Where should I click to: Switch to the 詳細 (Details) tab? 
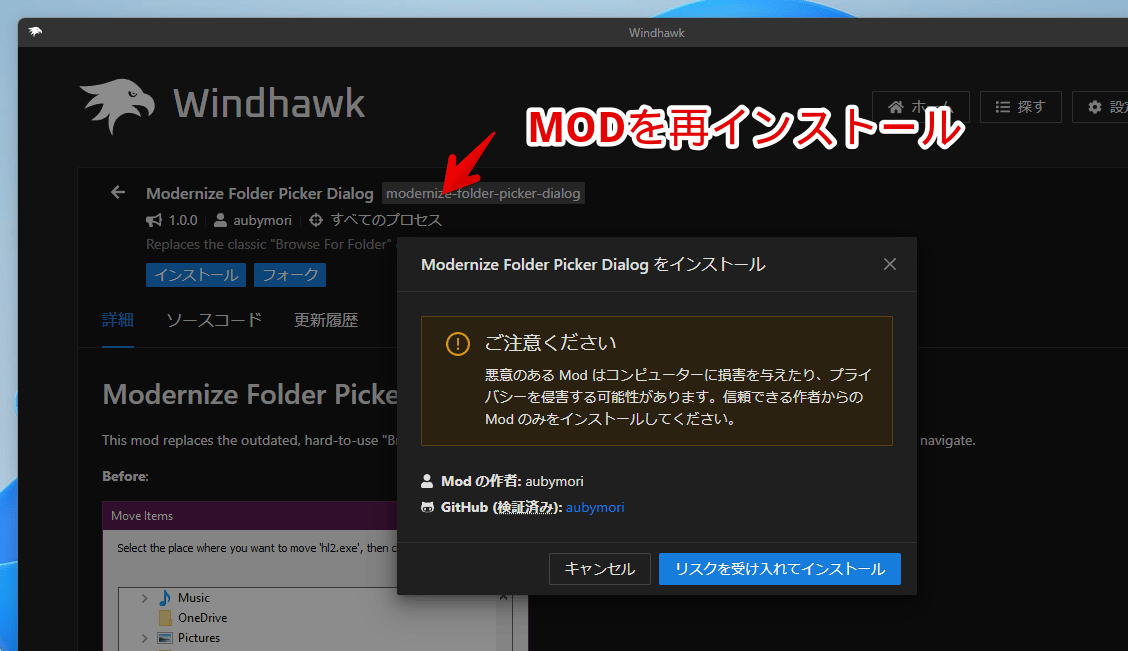coord(118,320)
